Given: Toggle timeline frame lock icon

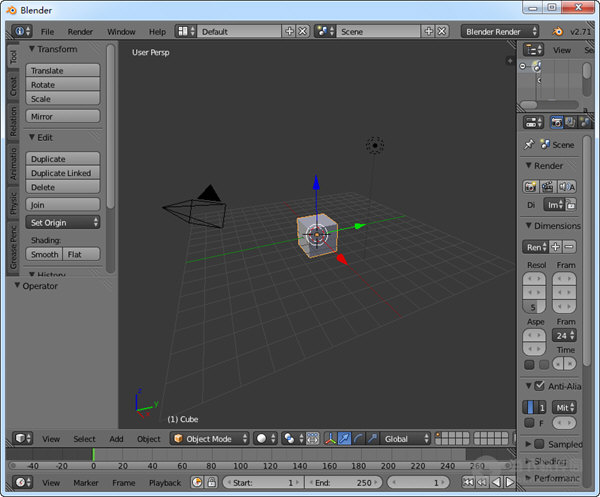Looking at the screenshot, I should pos(212,482).
